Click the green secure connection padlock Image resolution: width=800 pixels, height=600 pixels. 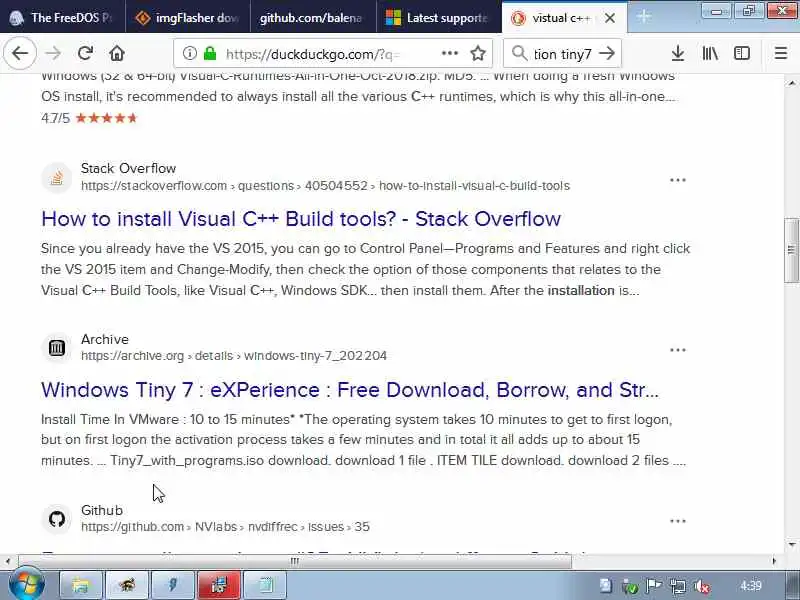pyautogui.click(x=210, y=53)
